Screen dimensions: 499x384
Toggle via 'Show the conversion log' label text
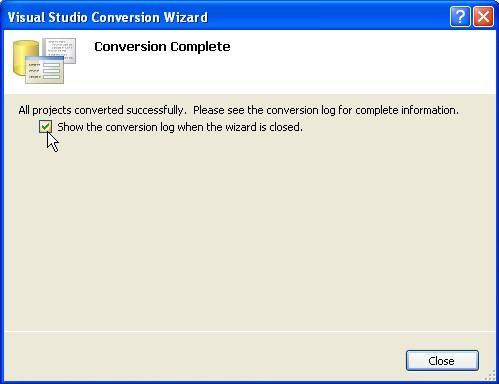(x=180, y=127)
